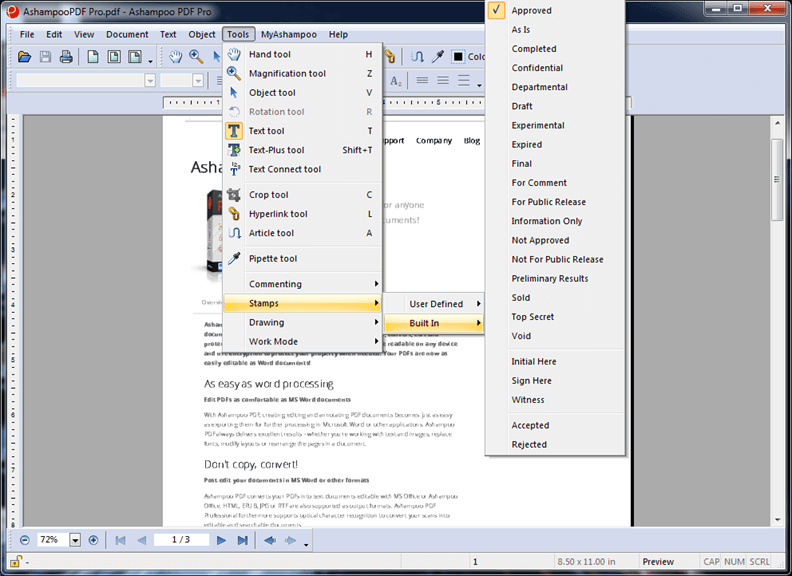Open navigation toolbar options arrow
The width and height of the screenshot is (792, 576).
pos(306,544)
